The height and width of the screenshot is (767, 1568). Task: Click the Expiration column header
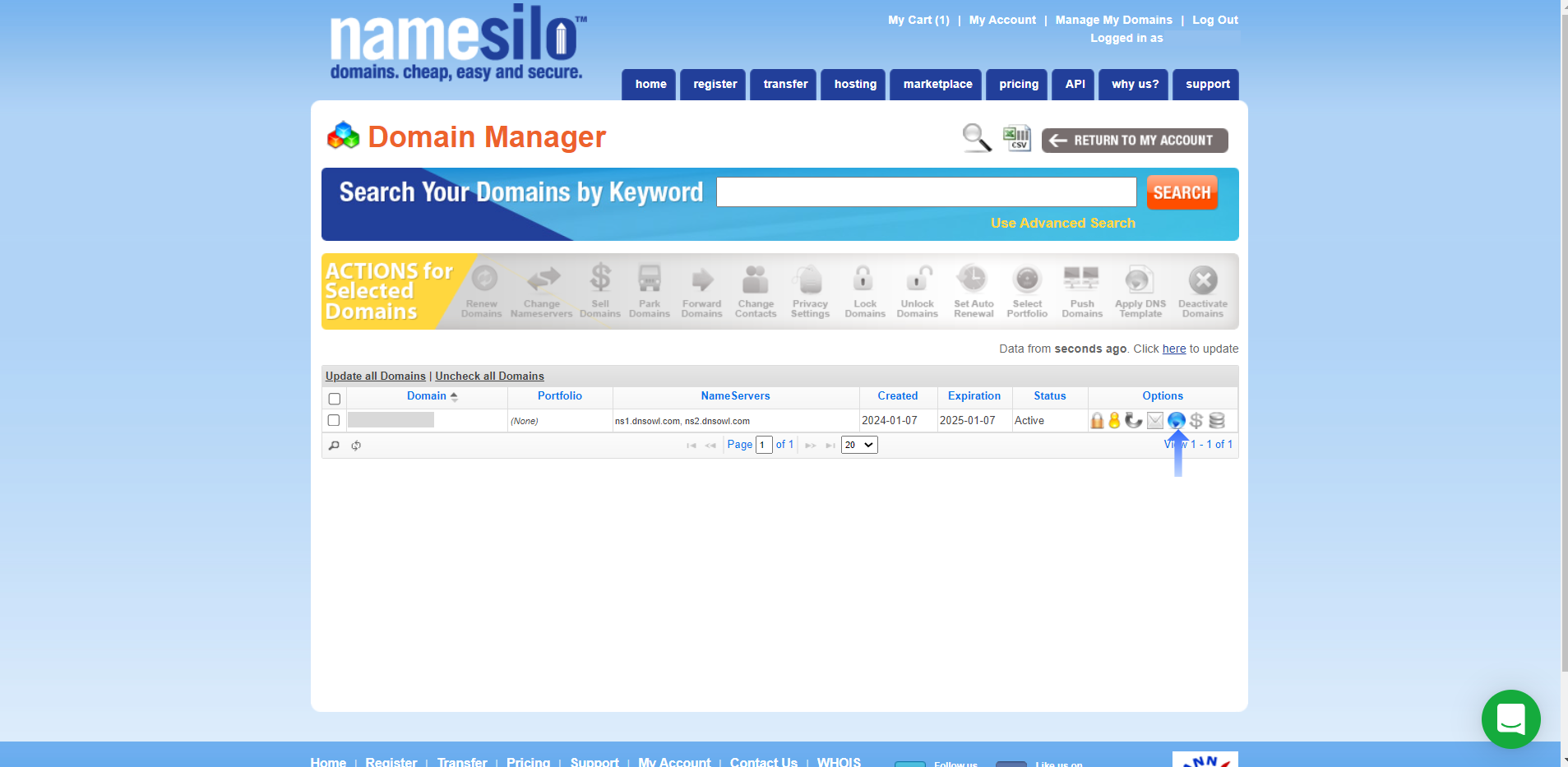pos(974,396)
